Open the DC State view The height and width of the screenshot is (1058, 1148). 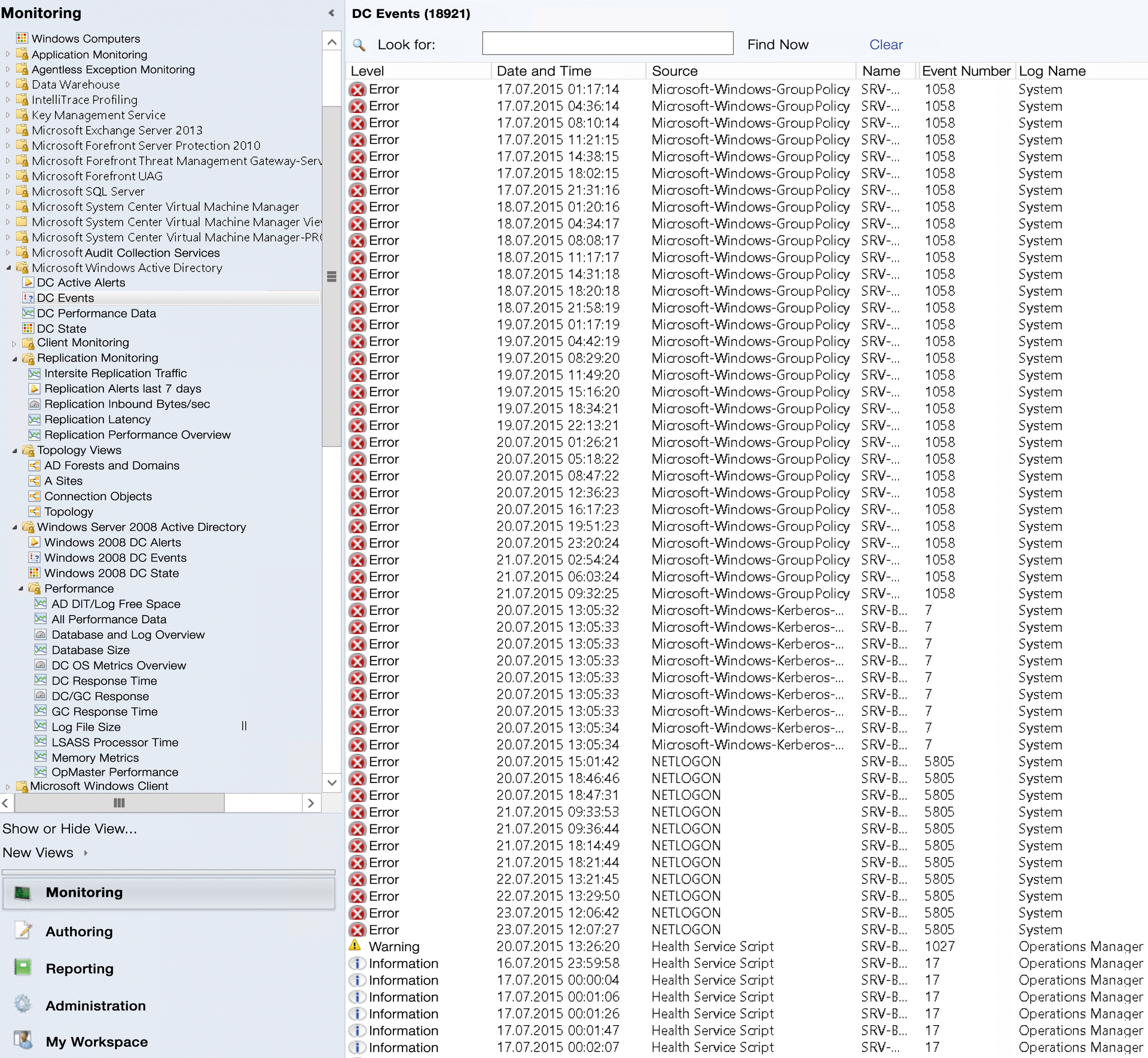click(x=60, y=328)
